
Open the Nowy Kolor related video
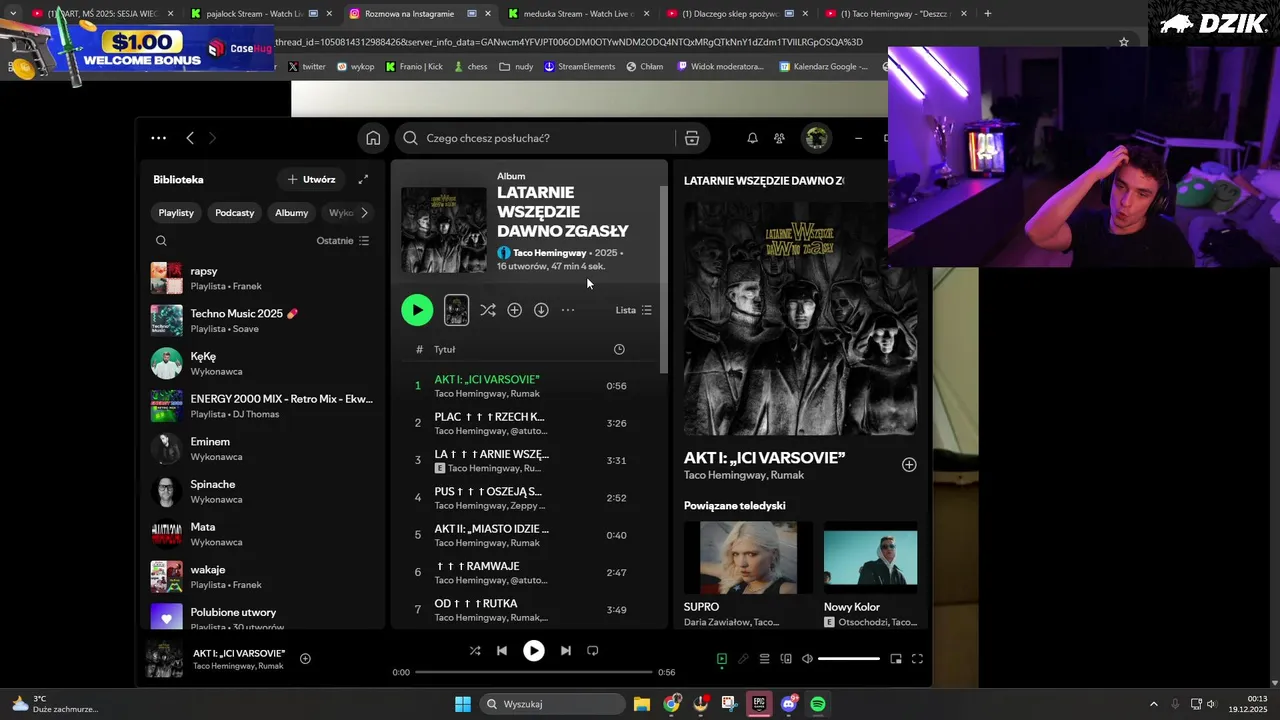pos(870,557)
